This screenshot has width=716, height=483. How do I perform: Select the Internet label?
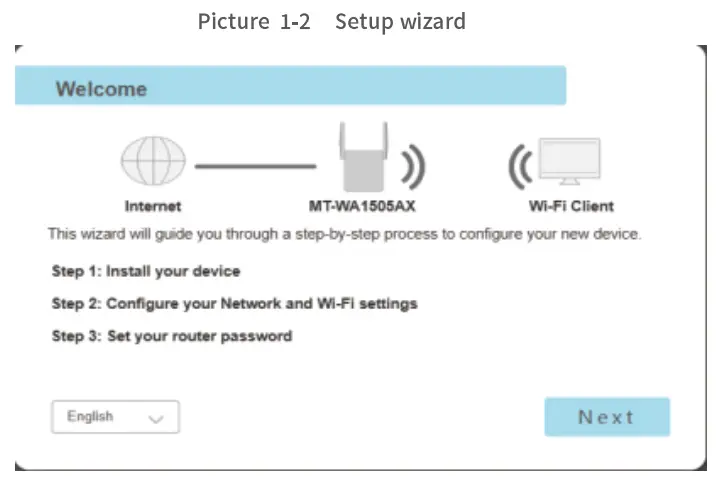(x=153, y=207)
